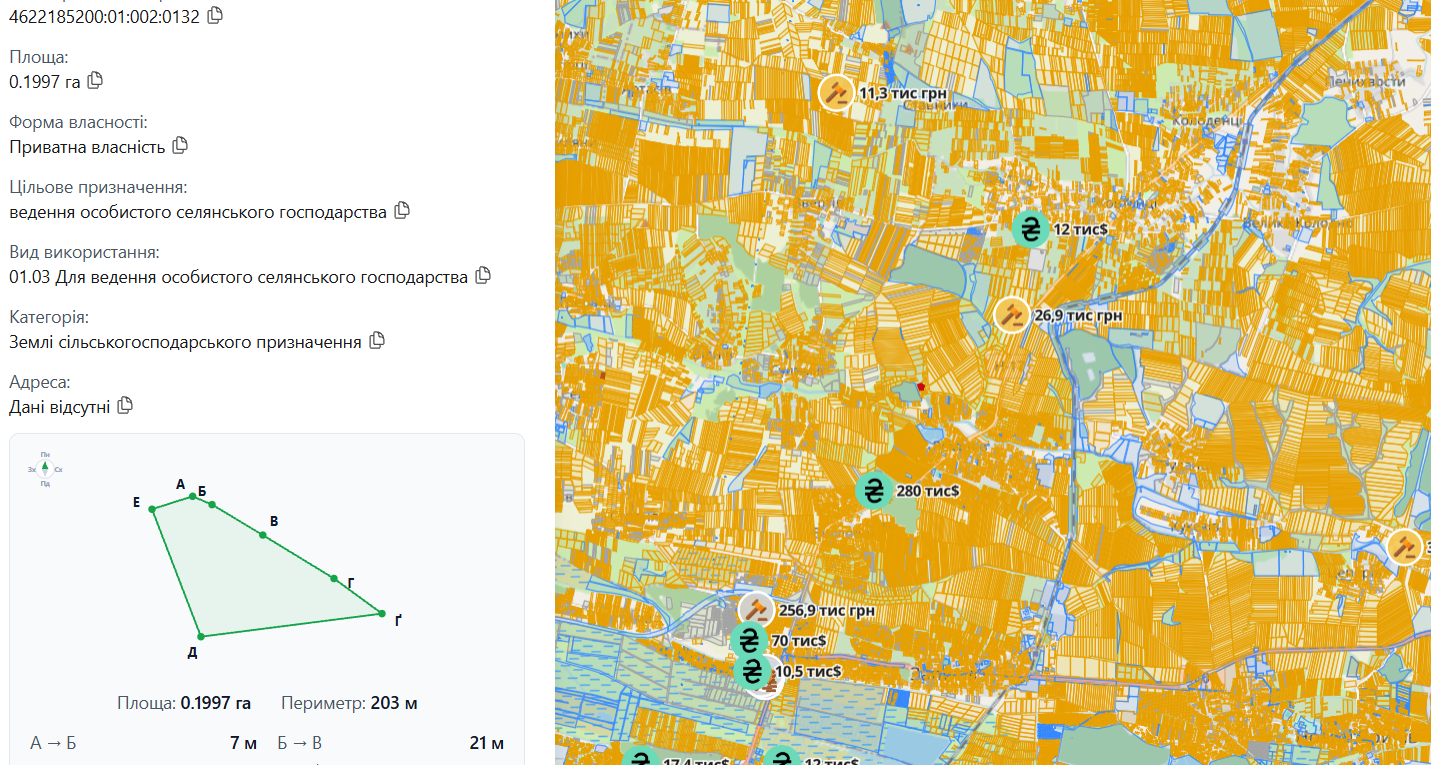The height and width of the screenshot is (765, 1431).
Task: Select vertex Е on the parcel diagram
Action: pyautogui.click(x=153, y=509)
